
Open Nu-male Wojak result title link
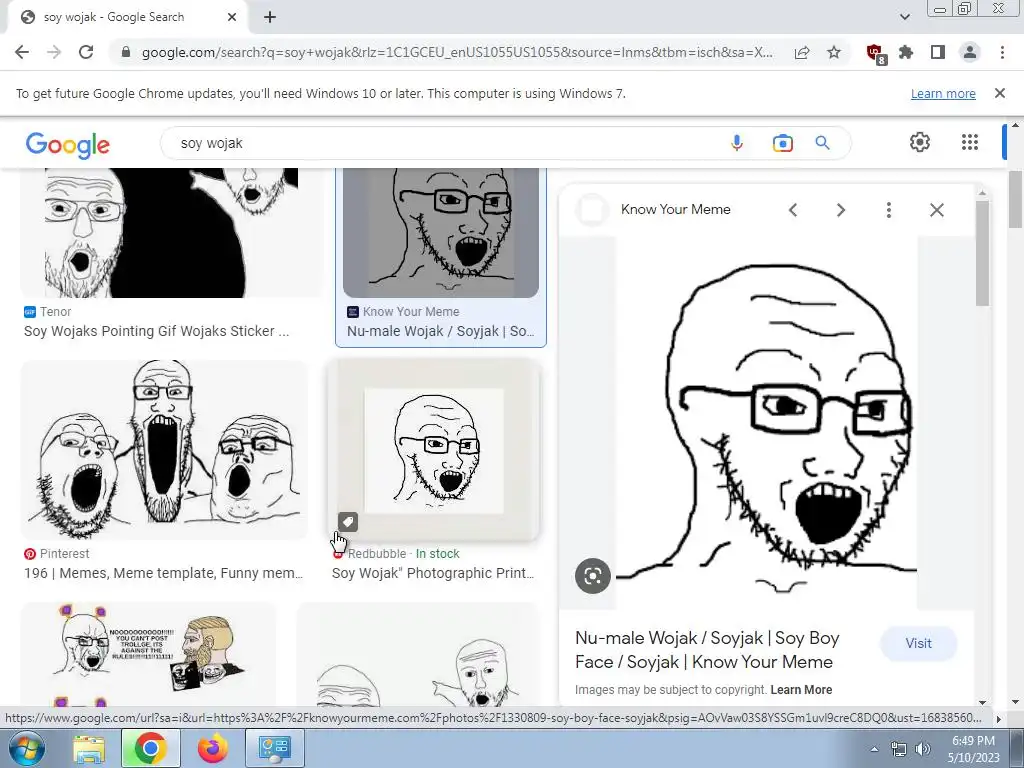click(x=441, y=331)
